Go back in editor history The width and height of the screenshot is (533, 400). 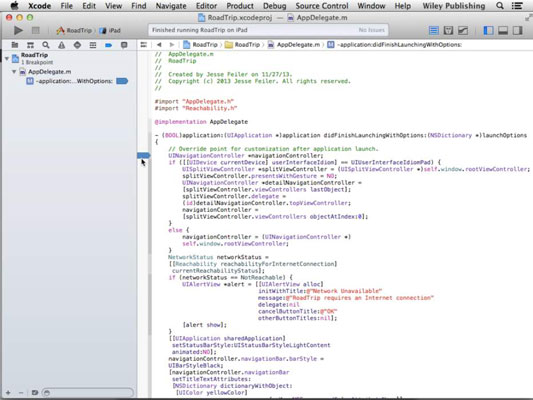159,45
